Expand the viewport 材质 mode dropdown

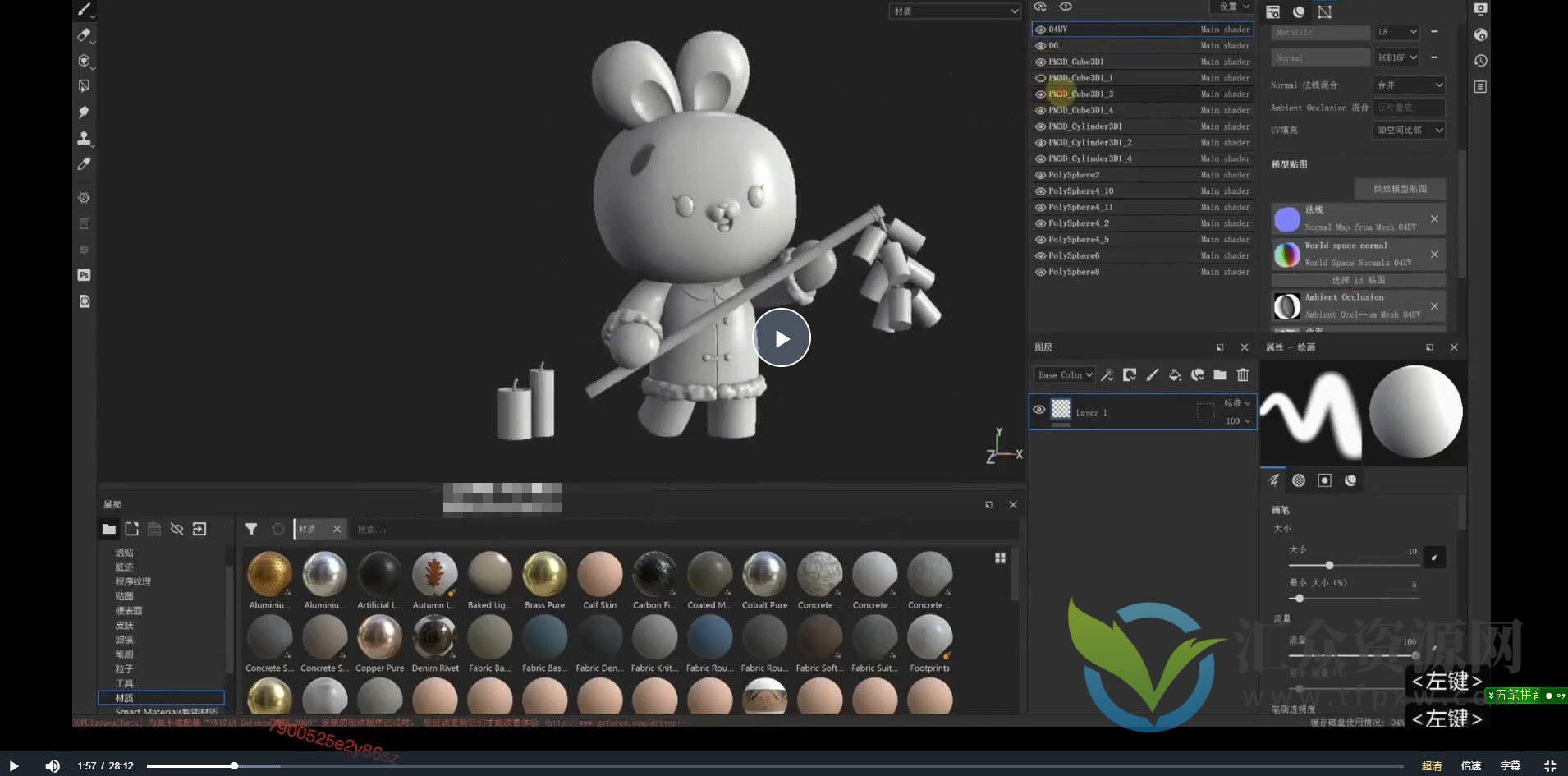(x=955, y=11)
